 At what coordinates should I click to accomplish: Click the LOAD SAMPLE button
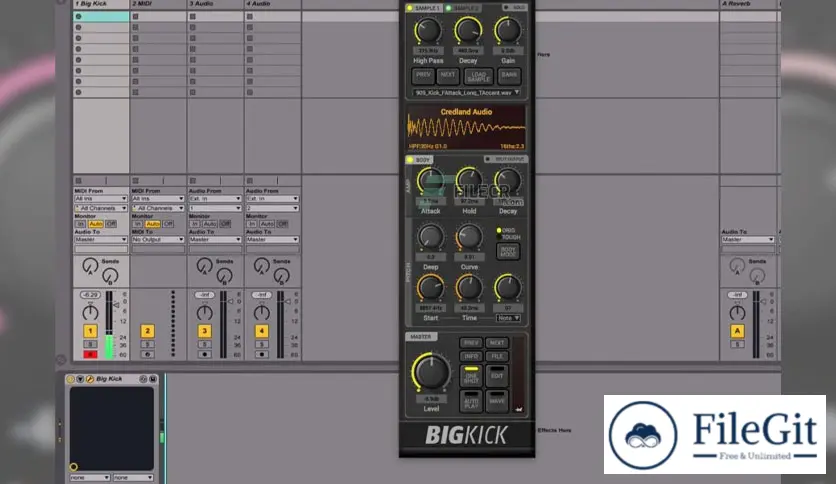(479, 76)
